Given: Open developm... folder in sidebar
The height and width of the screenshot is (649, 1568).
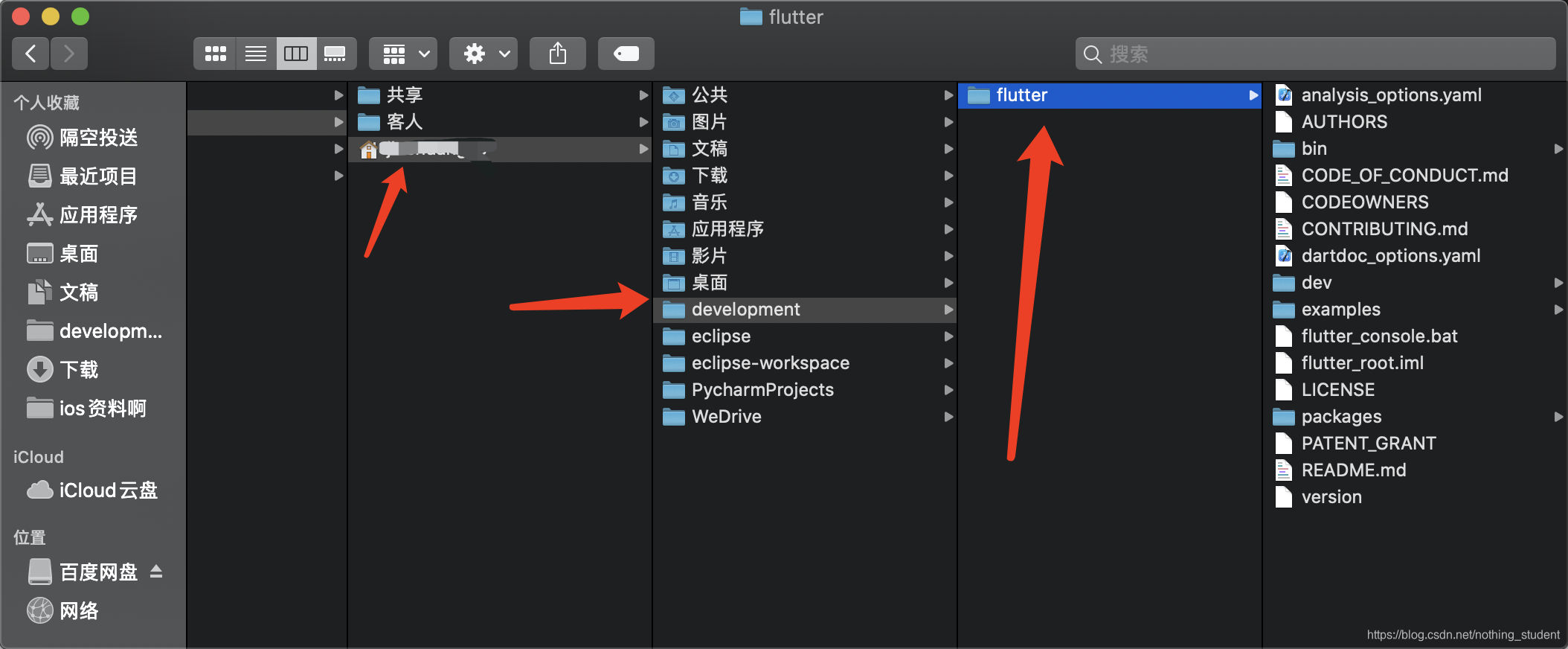Looking at the screenshot, I should pos(93,331).
